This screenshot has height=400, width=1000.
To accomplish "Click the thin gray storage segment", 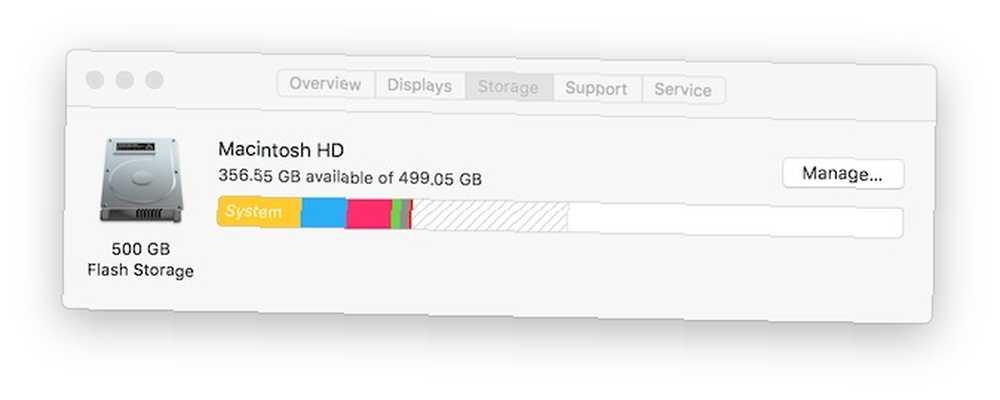I will pos(404,214).
